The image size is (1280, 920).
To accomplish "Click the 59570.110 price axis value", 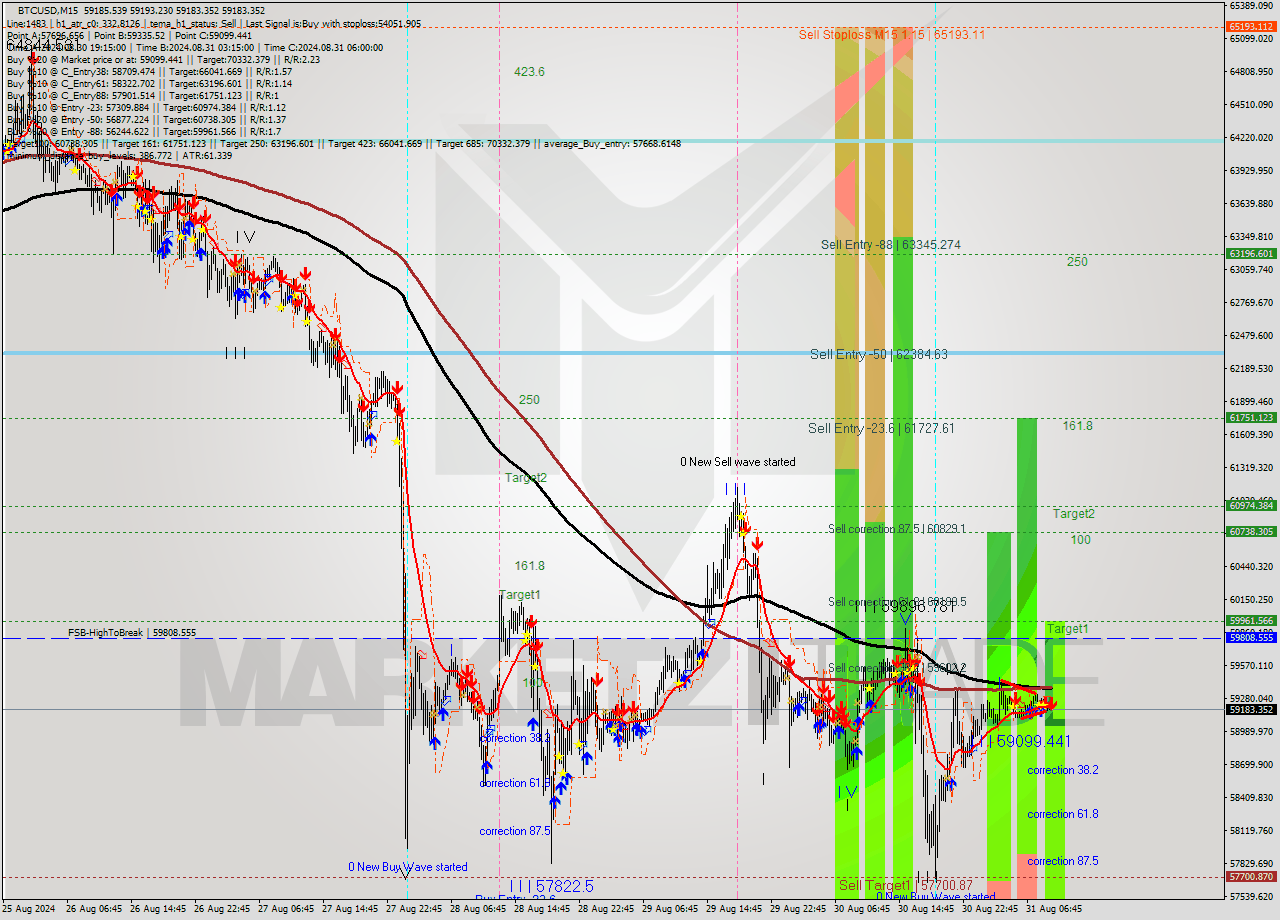I will click(x=1251, y=665).
